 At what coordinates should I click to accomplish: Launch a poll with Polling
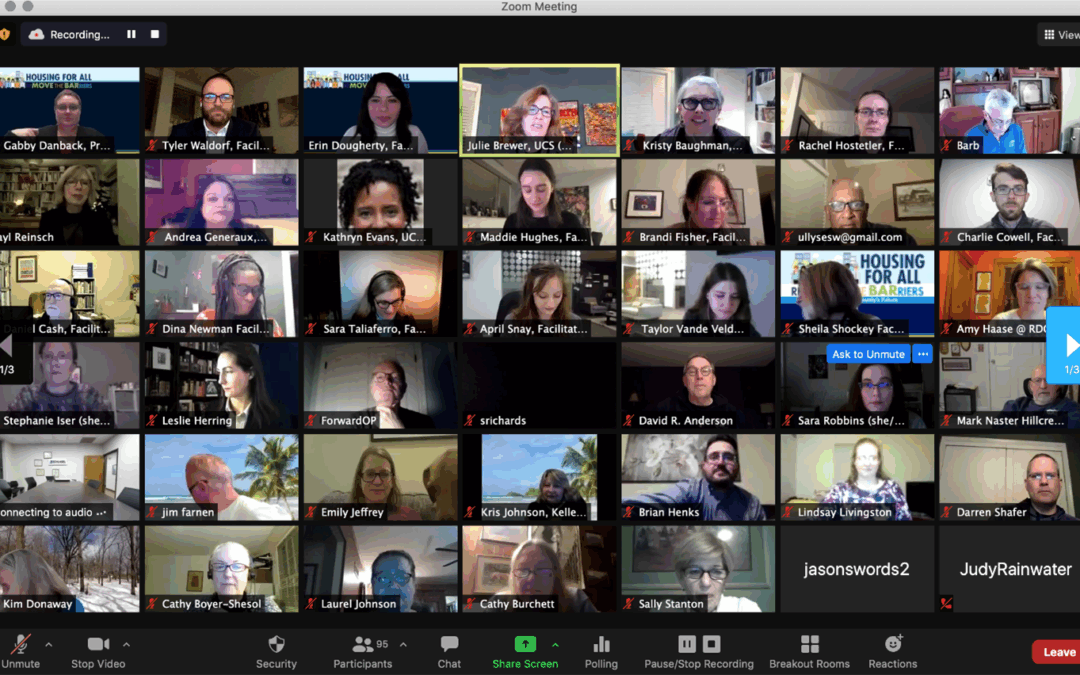[x=601, y=650]
